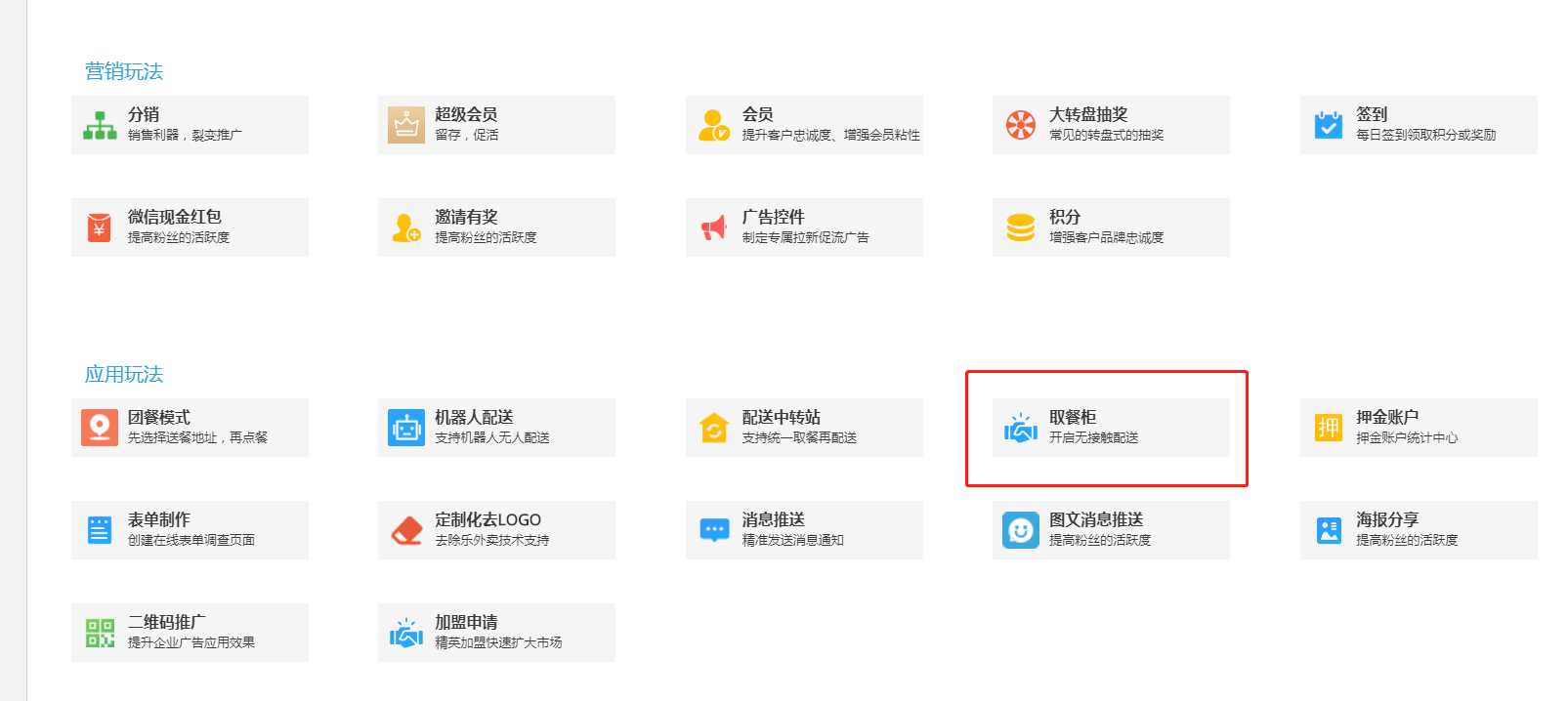Viewport: 1568px width, 701px height.
Task: Open the 取餐柜 contactless delivery module
Action: pos(1110,428)
